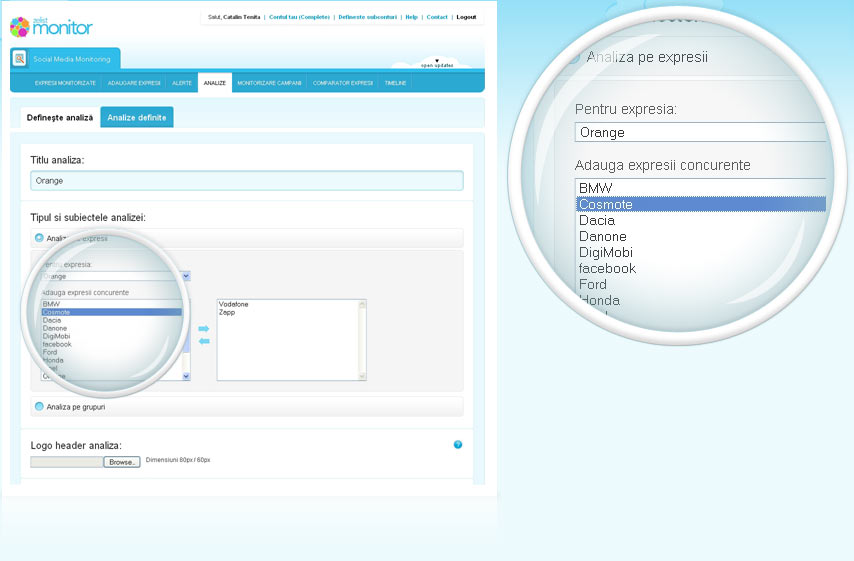The width and height of the screenshot is (854, 561).
Task: Open TIMELINE menu item
Action: (395, 83)
